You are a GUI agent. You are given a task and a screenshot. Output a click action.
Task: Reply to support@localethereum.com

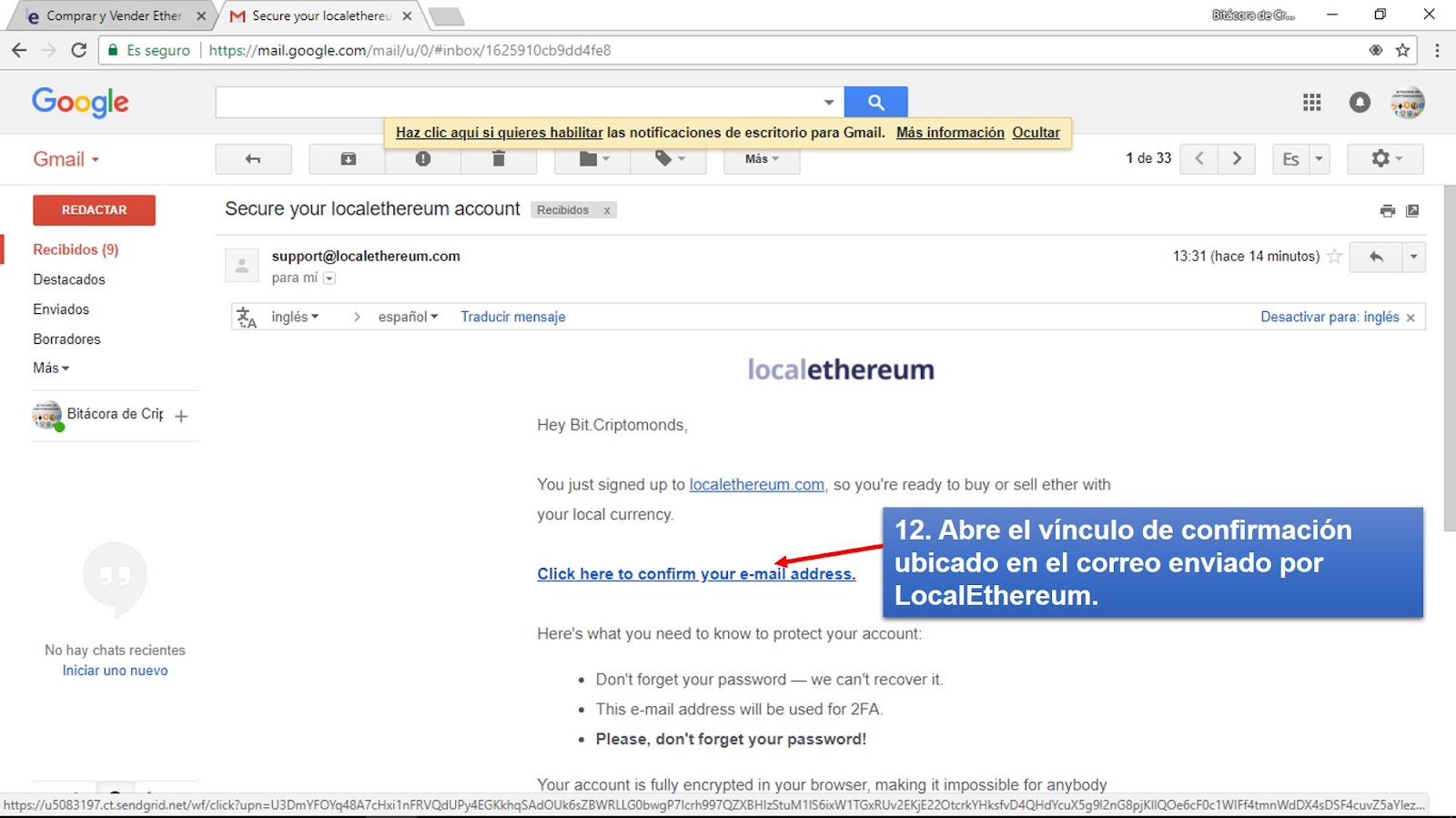(1376, 258)
